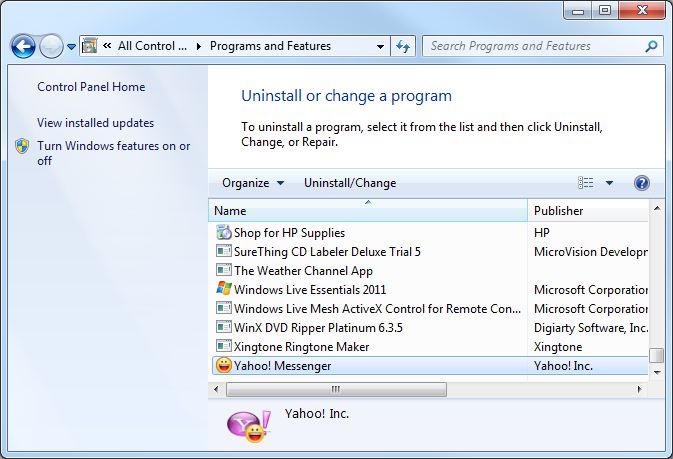Sort by the Name column header
Viewport: 673px width, 459px height.
[368, 210]
